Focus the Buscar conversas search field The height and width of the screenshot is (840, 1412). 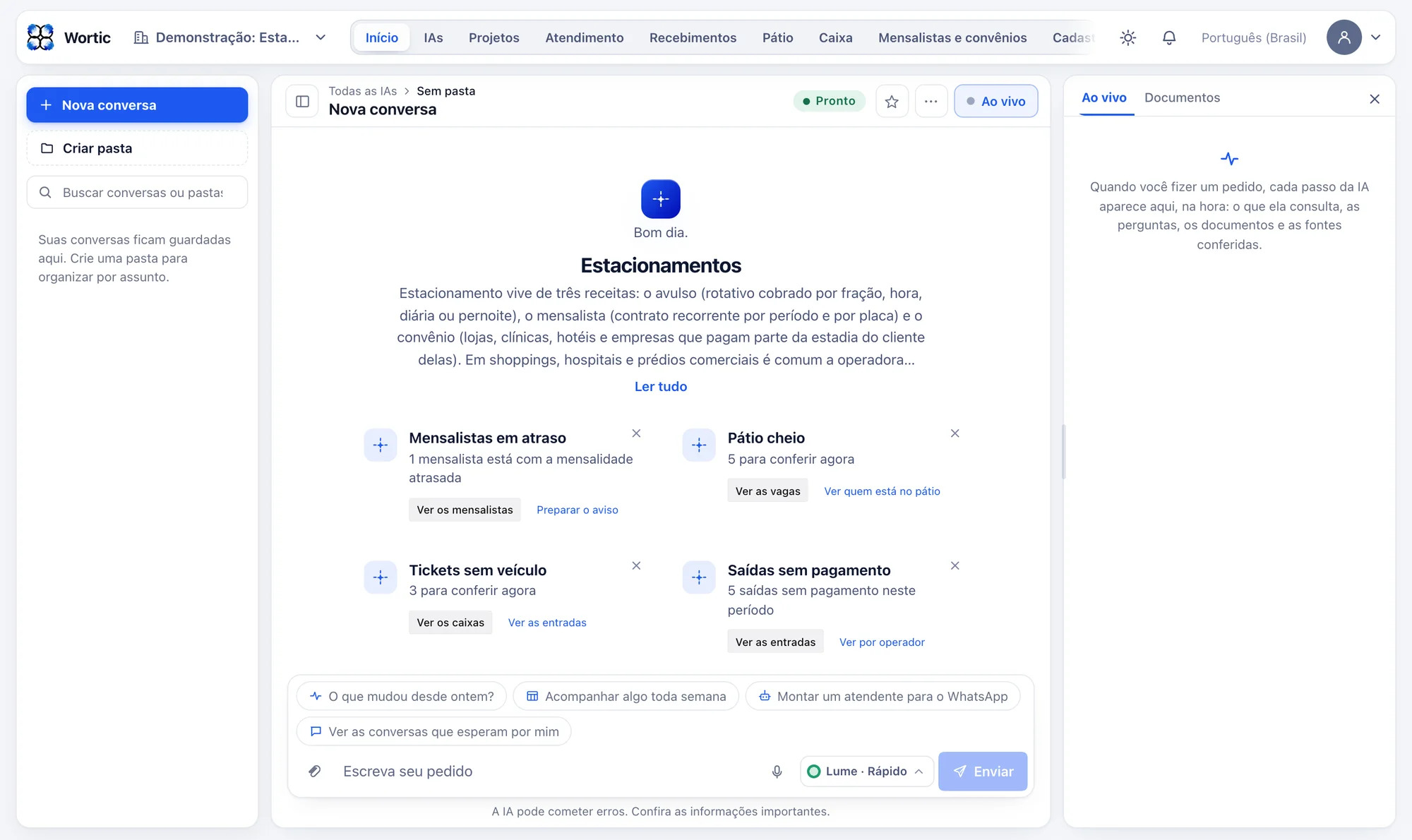[137, 192]
